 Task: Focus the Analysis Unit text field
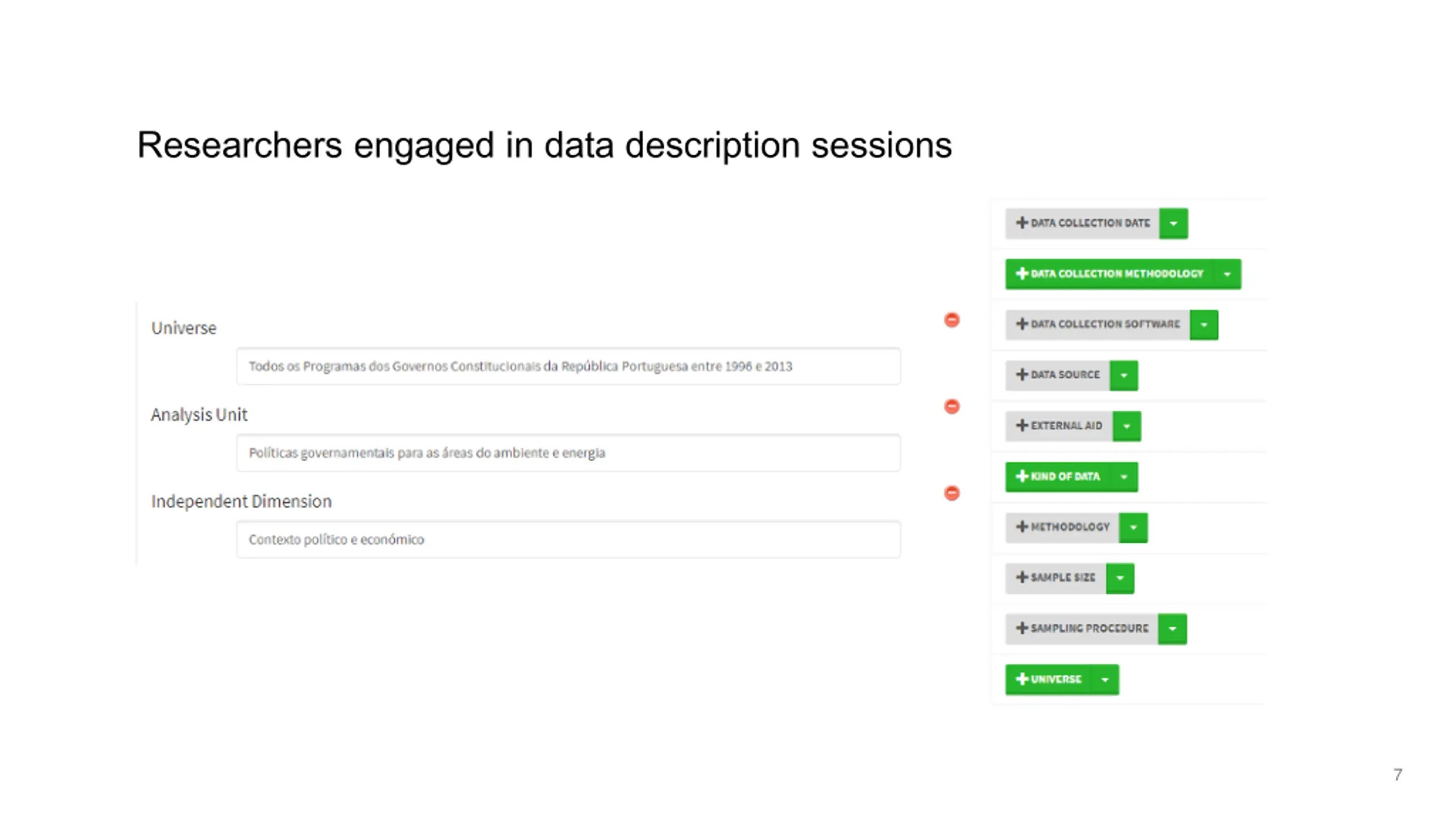568,453
